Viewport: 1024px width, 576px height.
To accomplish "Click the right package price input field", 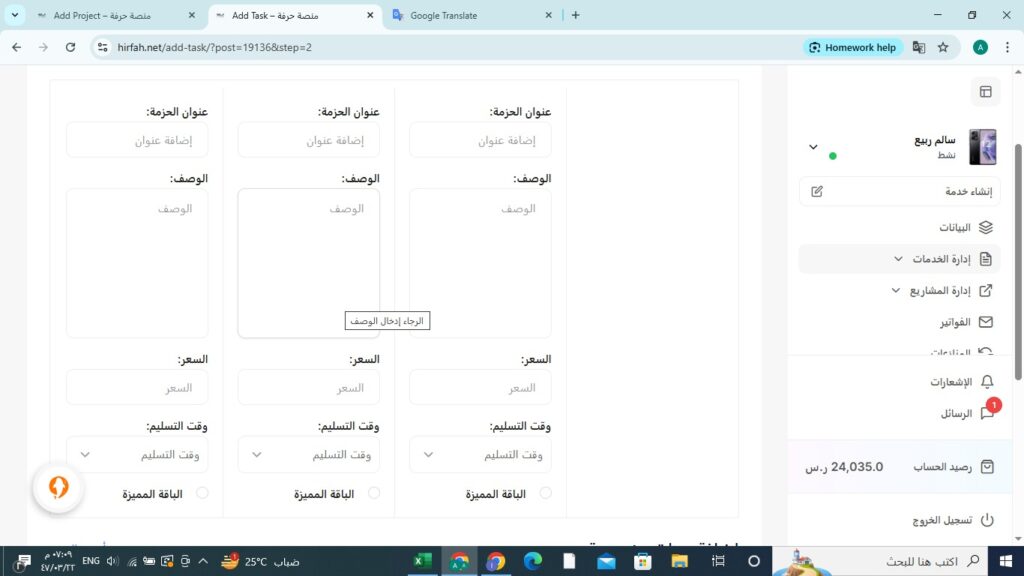I will pos(480,388).
